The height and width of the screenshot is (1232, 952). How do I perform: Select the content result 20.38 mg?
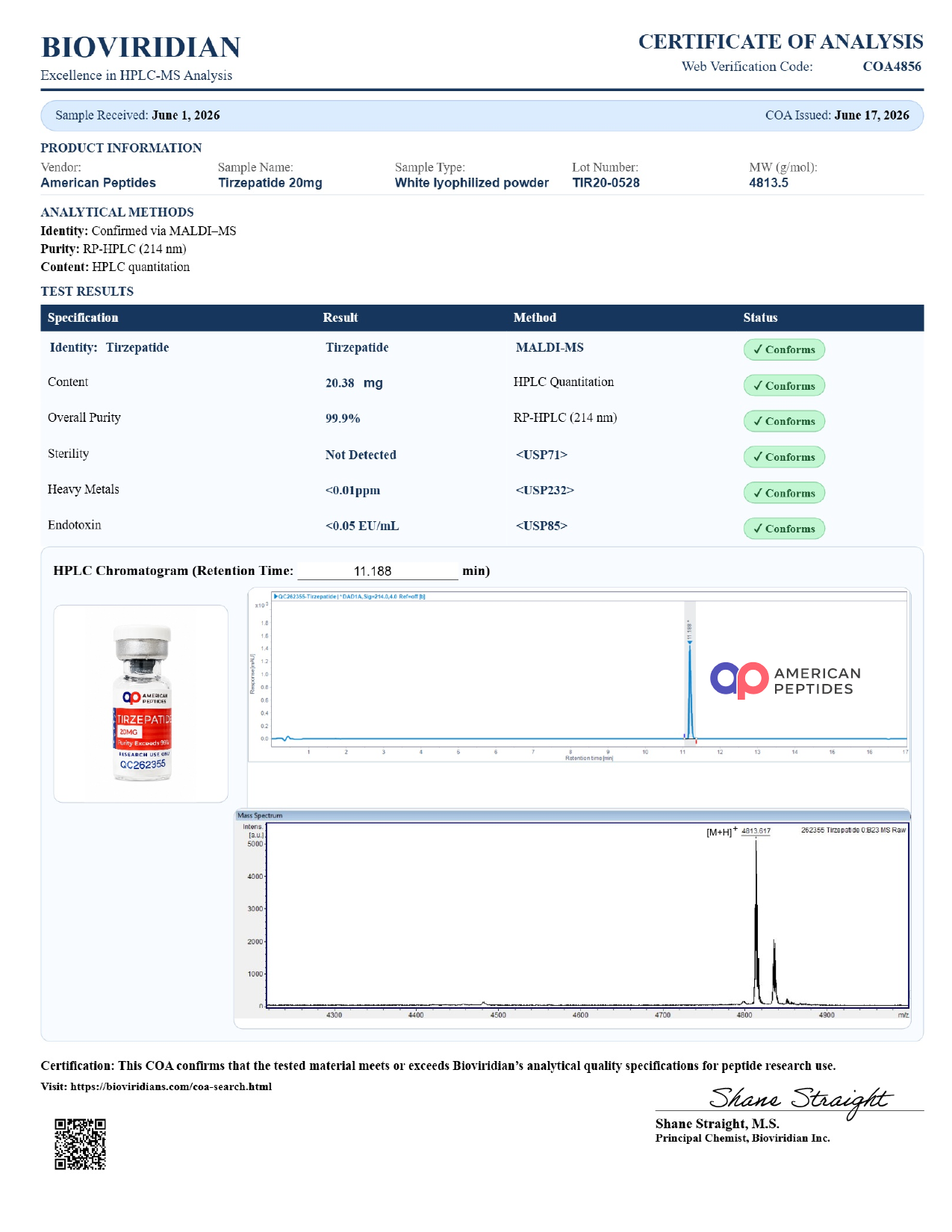tap(354, 383)
